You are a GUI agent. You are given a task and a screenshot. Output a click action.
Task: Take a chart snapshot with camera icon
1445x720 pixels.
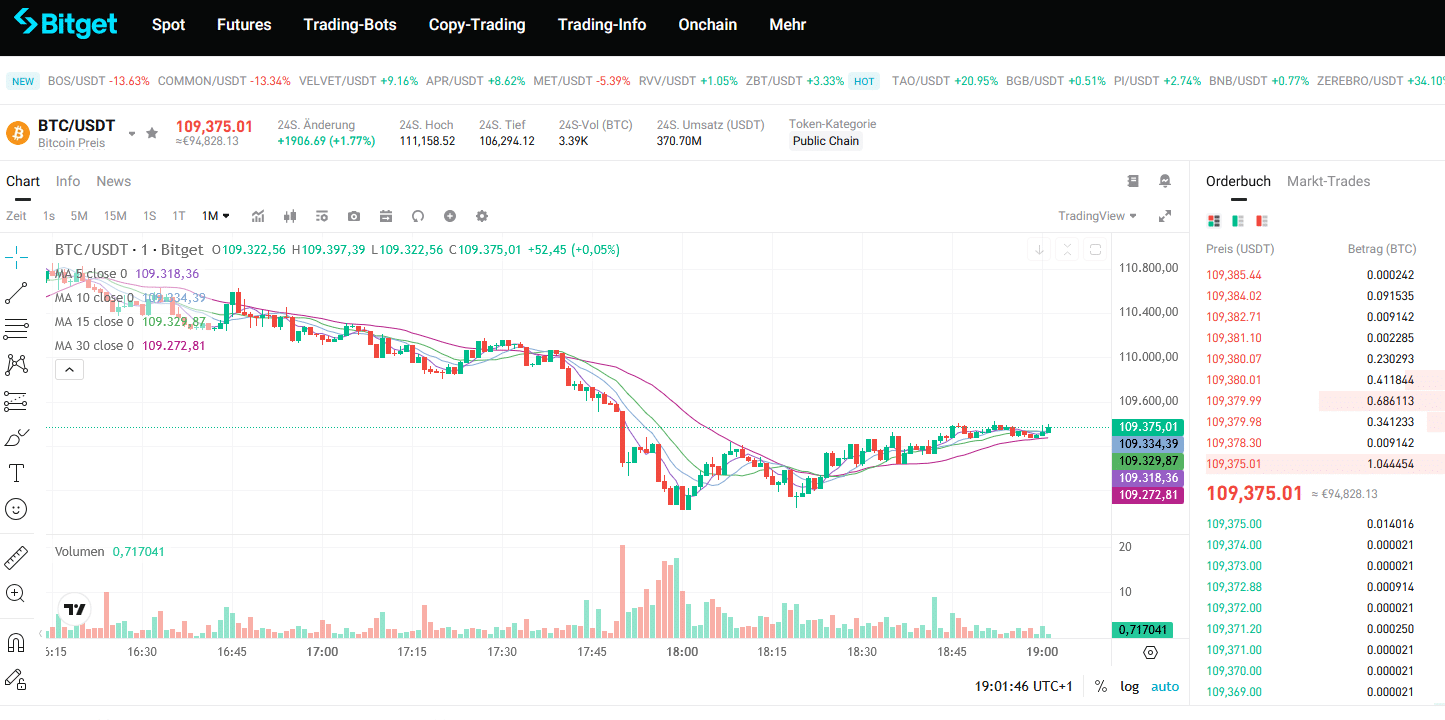[354, 216]
